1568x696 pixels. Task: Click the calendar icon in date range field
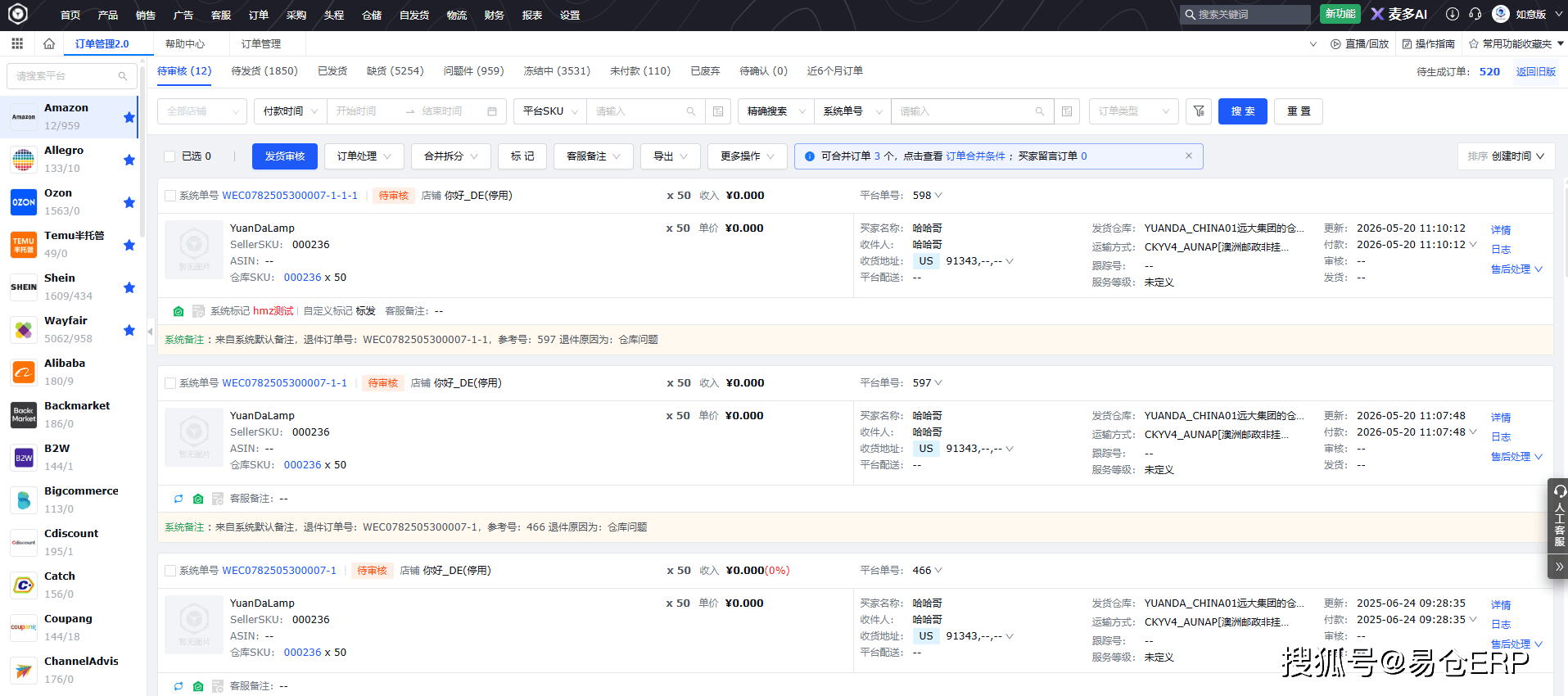click(x=492, y=111)
